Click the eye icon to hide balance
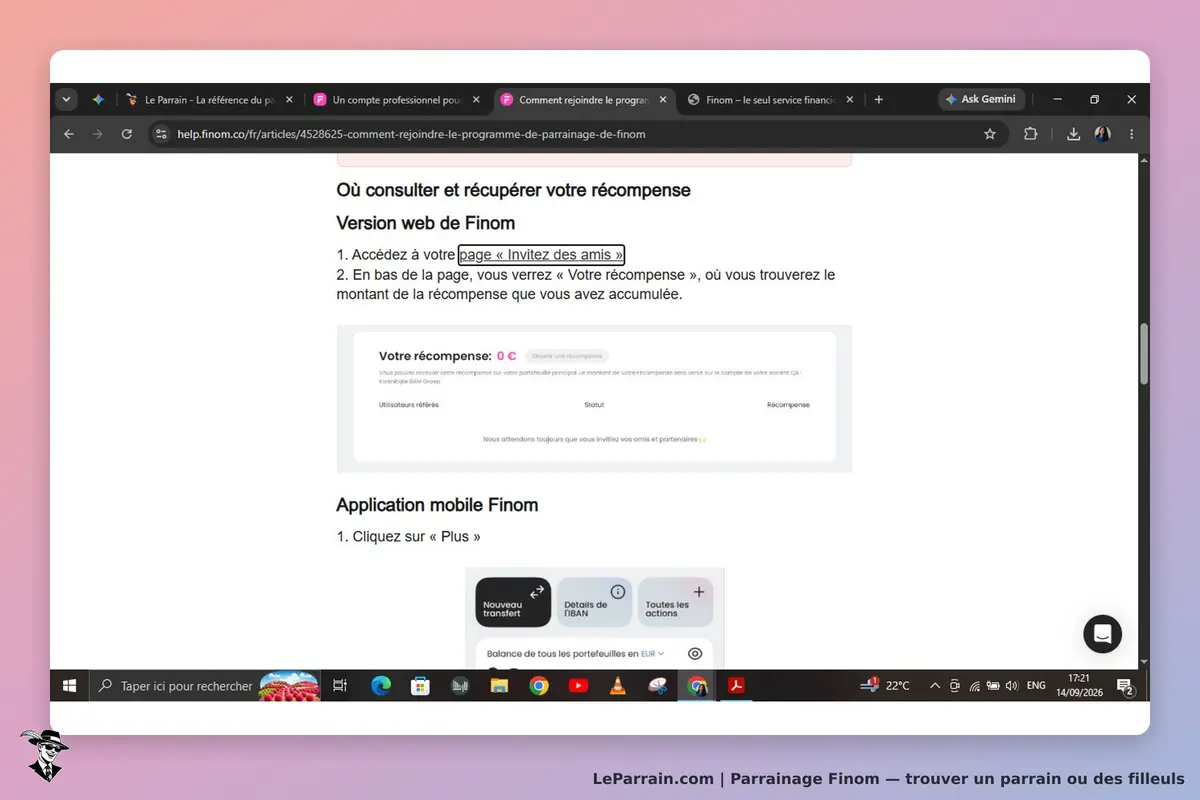 pyautogui.click(x=695, y=654)
